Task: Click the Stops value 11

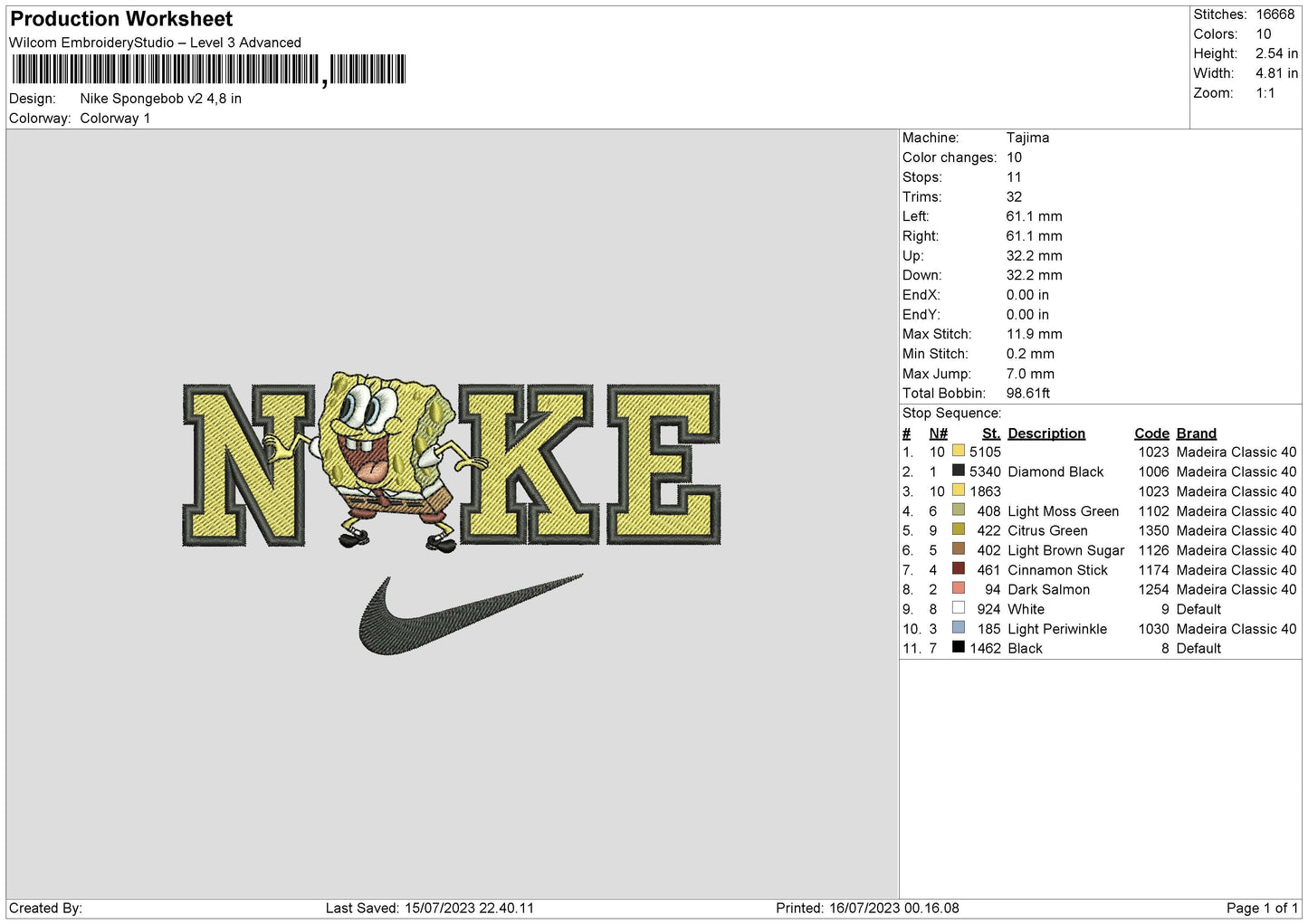Action: (1014, 177)
